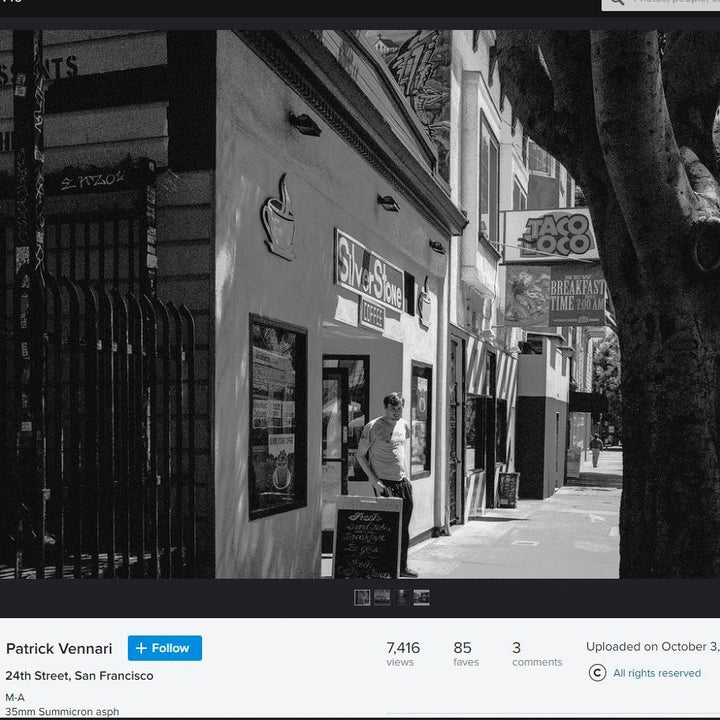Click the plus icon on Follow
Screen dimensions: 720x720
pos(141,648)
